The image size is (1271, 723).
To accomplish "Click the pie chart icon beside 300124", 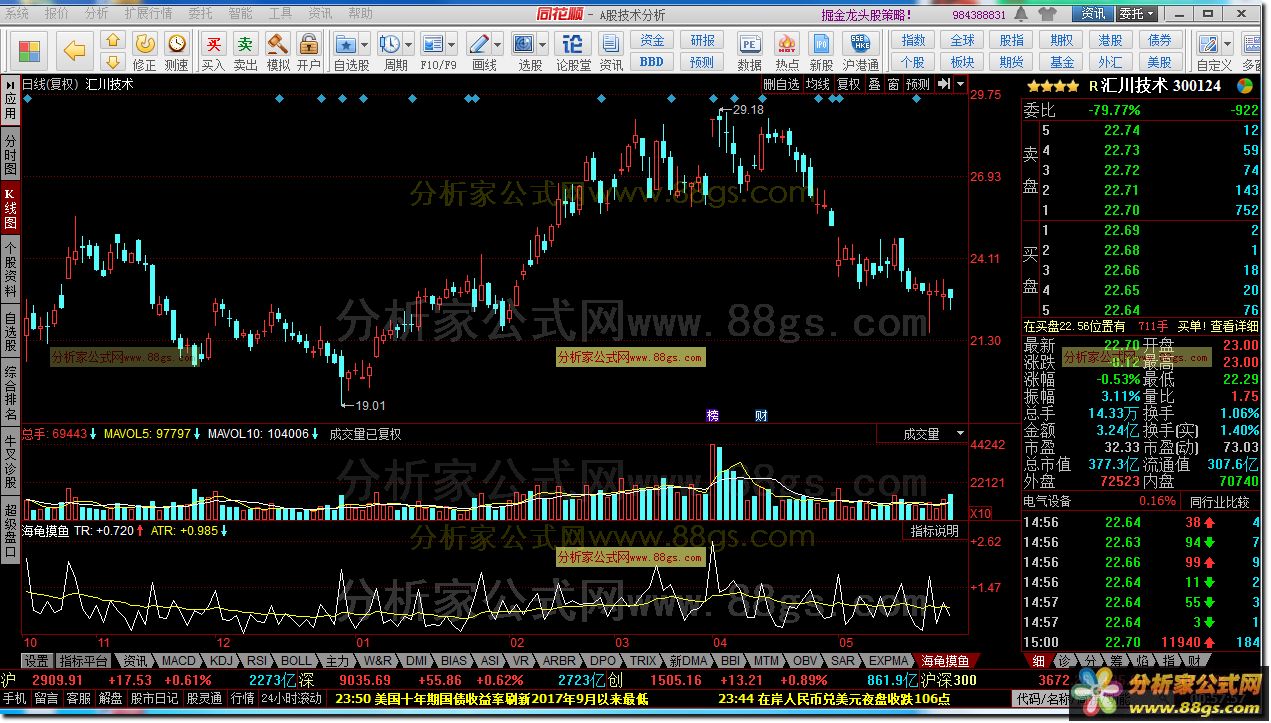I will 1246,86.
